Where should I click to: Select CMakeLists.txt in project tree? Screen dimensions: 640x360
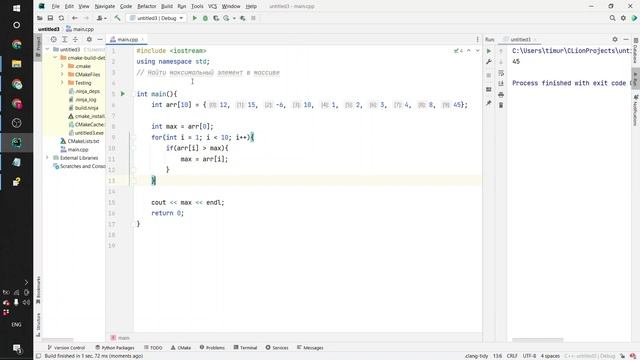tap(80, 141)
